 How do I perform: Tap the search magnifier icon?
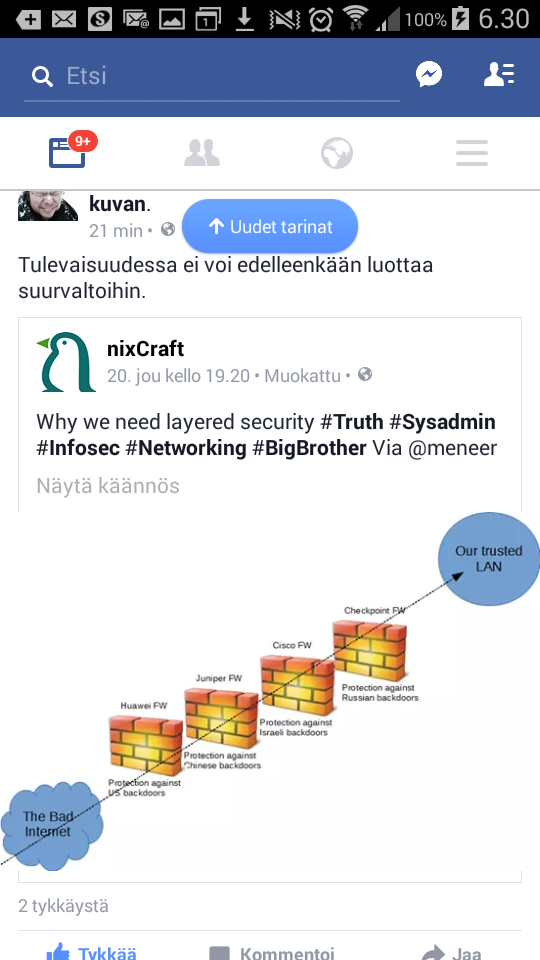coord(42,77)
